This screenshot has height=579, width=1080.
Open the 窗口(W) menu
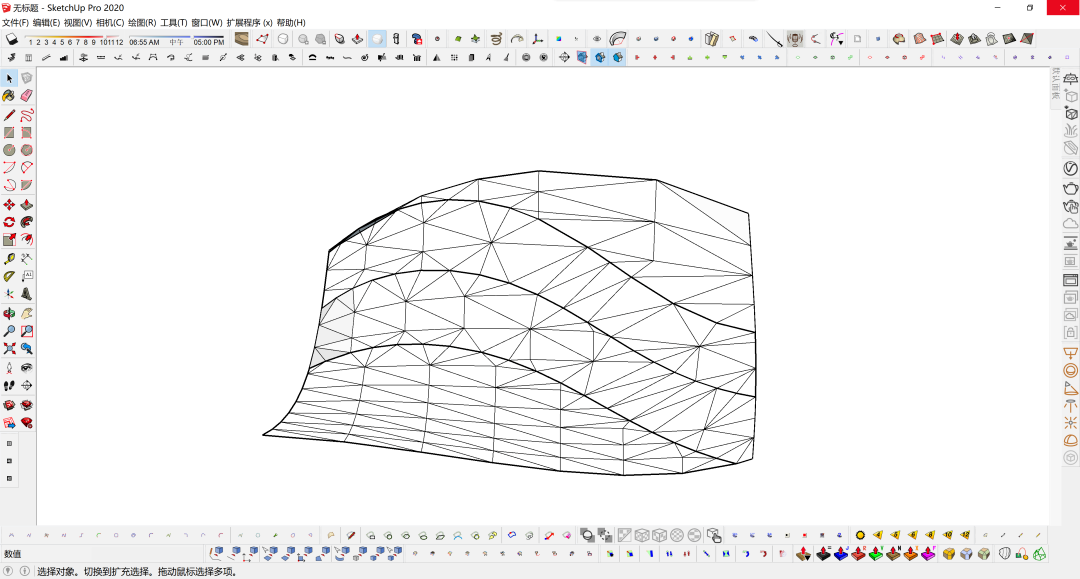tap(206, 22)
